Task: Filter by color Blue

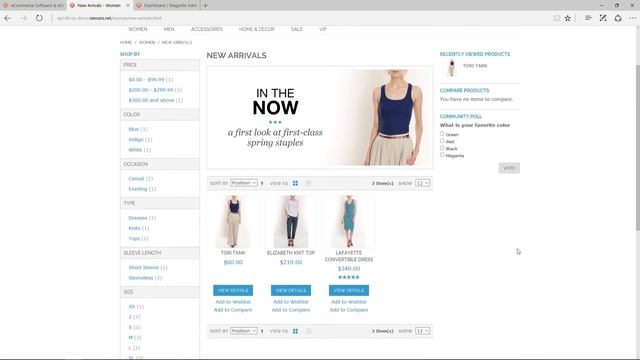Action: [134, 129]
